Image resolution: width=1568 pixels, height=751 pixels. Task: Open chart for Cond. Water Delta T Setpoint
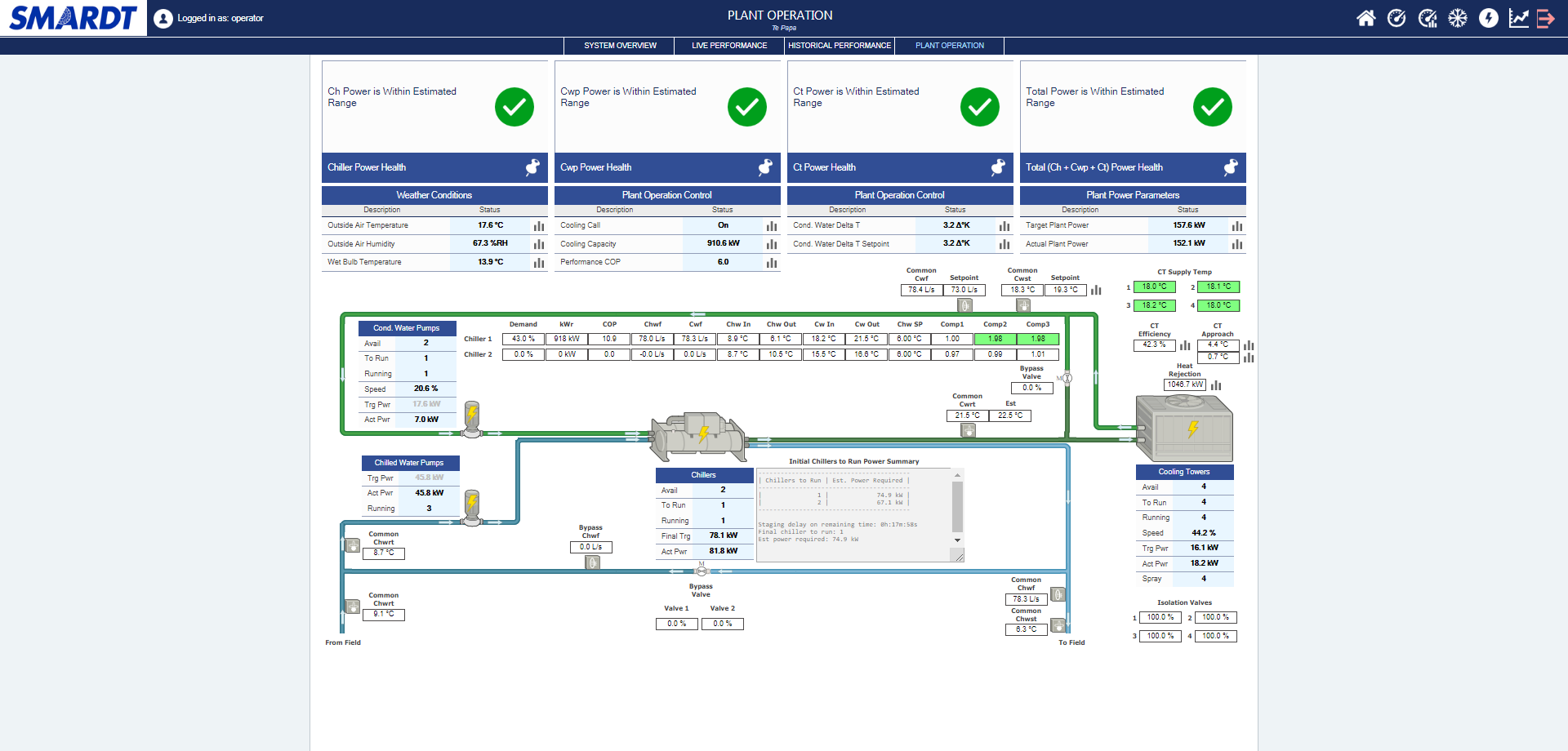point(1004,244)
